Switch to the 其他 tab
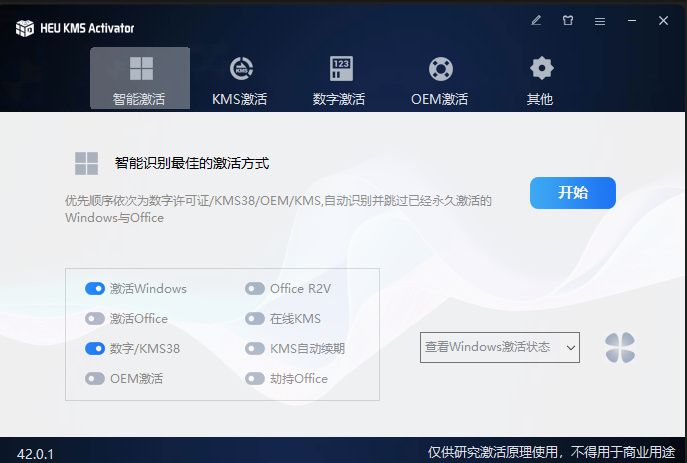This screenshot has height=463, width=687. 541,81
